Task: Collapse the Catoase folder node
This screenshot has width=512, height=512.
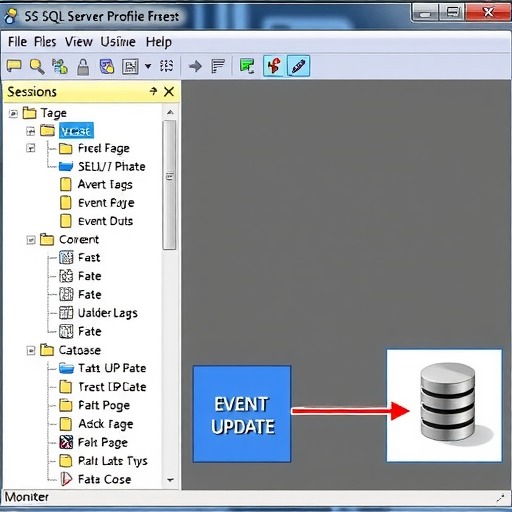Action: 31,350
